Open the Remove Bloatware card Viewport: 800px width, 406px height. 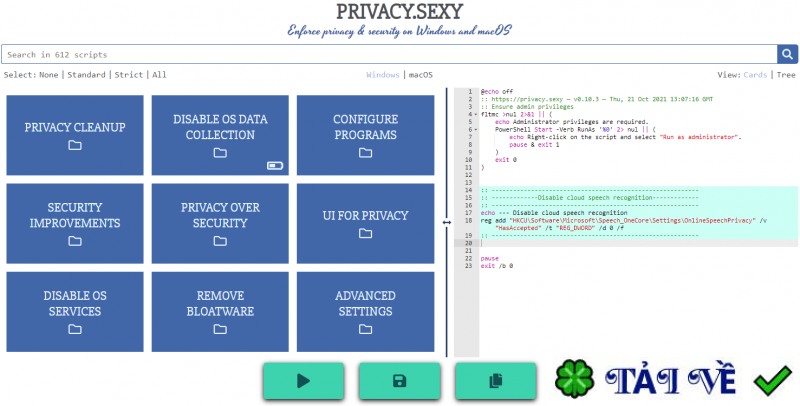point(220,312)
